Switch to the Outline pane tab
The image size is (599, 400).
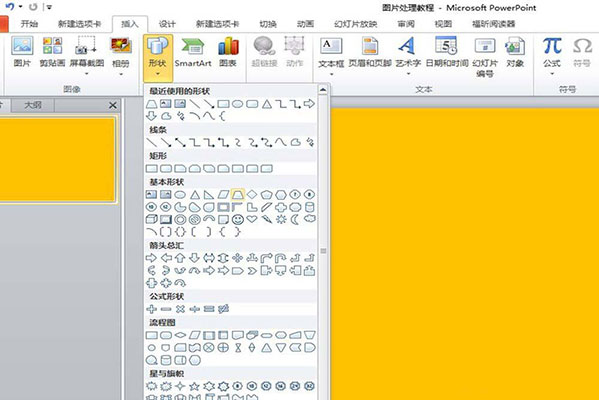tap(33, 105)
